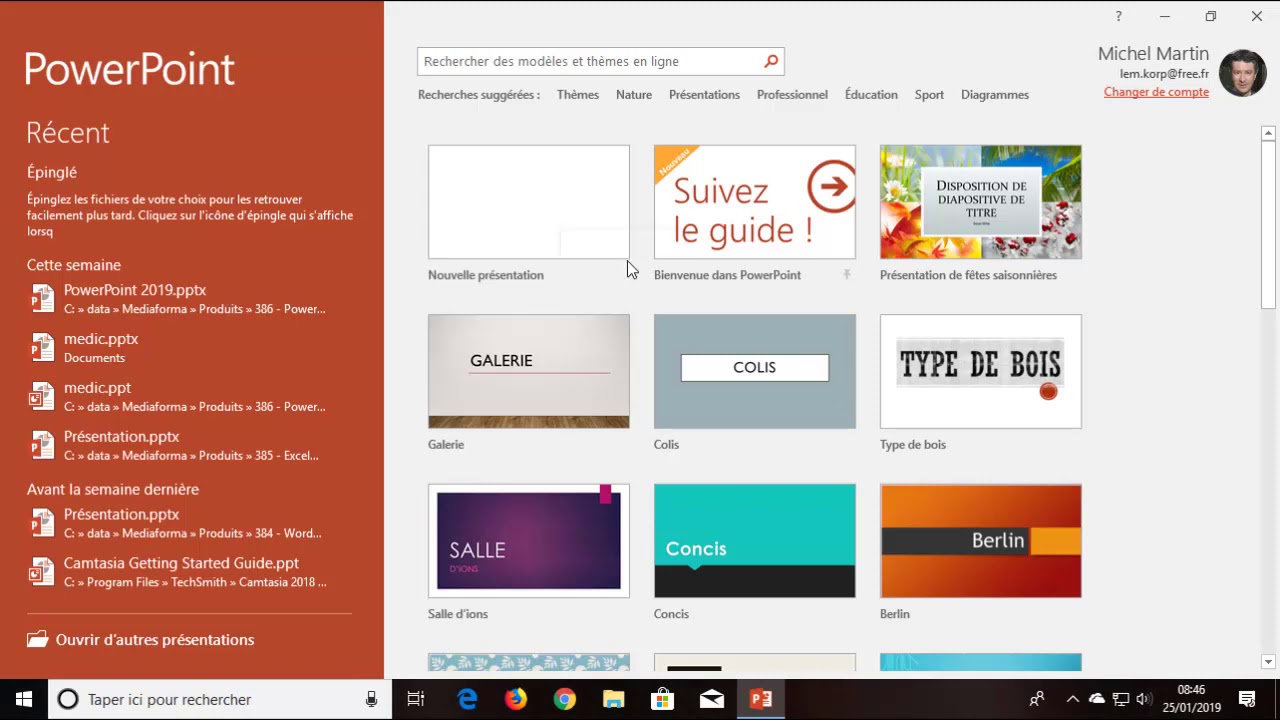Screen dimensions: 1280x720
Task: Open notification center icon
Action: pos(1247,699)
